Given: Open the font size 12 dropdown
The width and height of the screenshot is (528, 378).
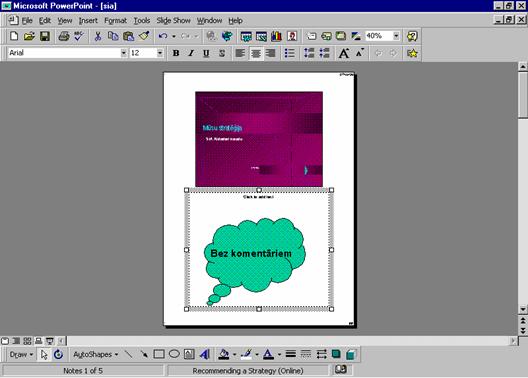Looking at the screenshot, I should pos(160,53).
